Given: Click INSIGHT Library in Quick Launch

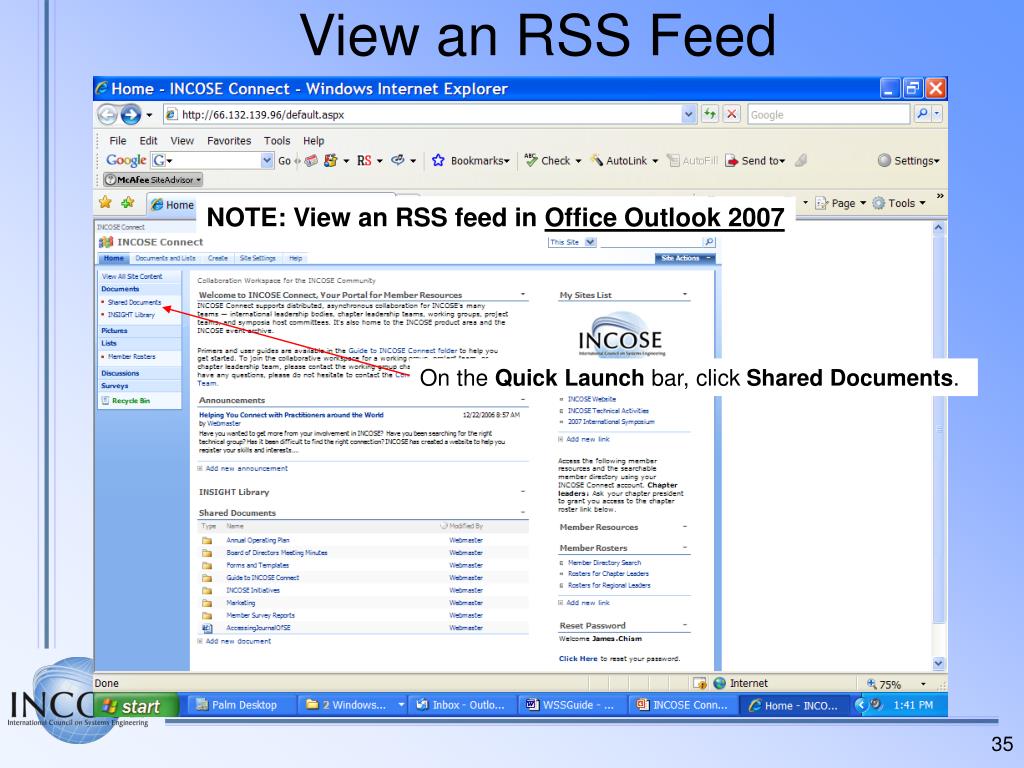Looking at the screenshot, I should [x=131, y=315].
